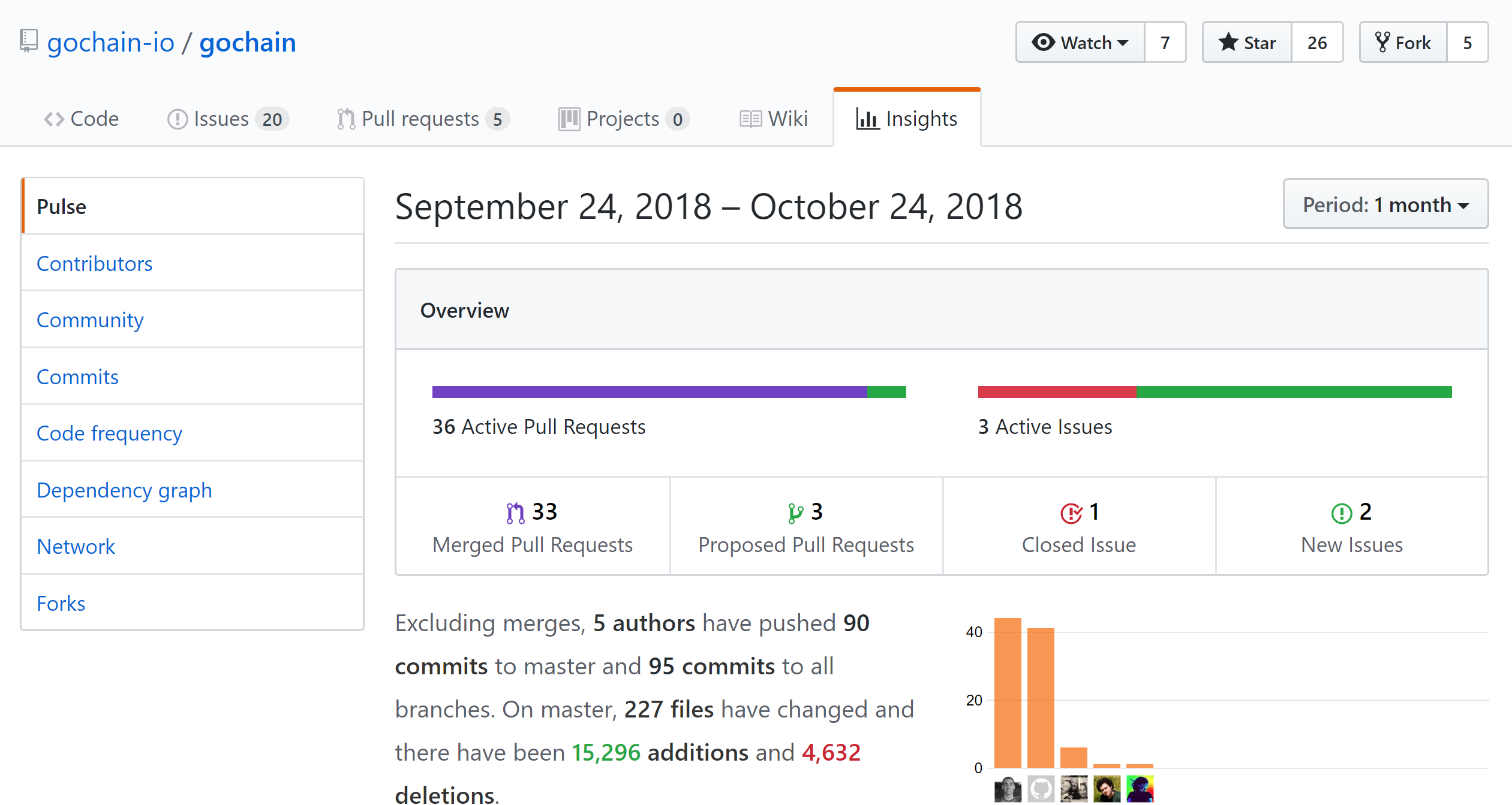Expand the Period: 1 month dropdown
This screenshot has height=805, width=1512.
click(x=1385, y=205)
